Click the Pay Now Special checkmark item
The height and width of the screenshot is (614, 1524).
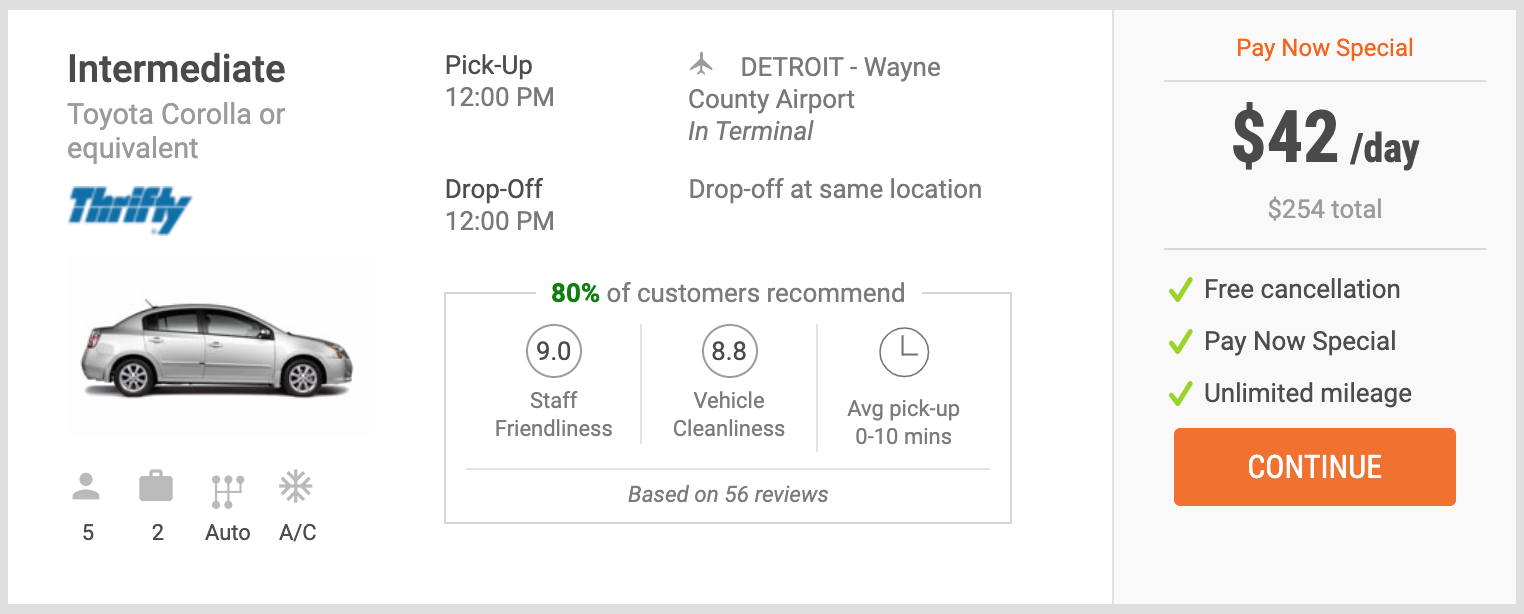(x=1282, y=341)
